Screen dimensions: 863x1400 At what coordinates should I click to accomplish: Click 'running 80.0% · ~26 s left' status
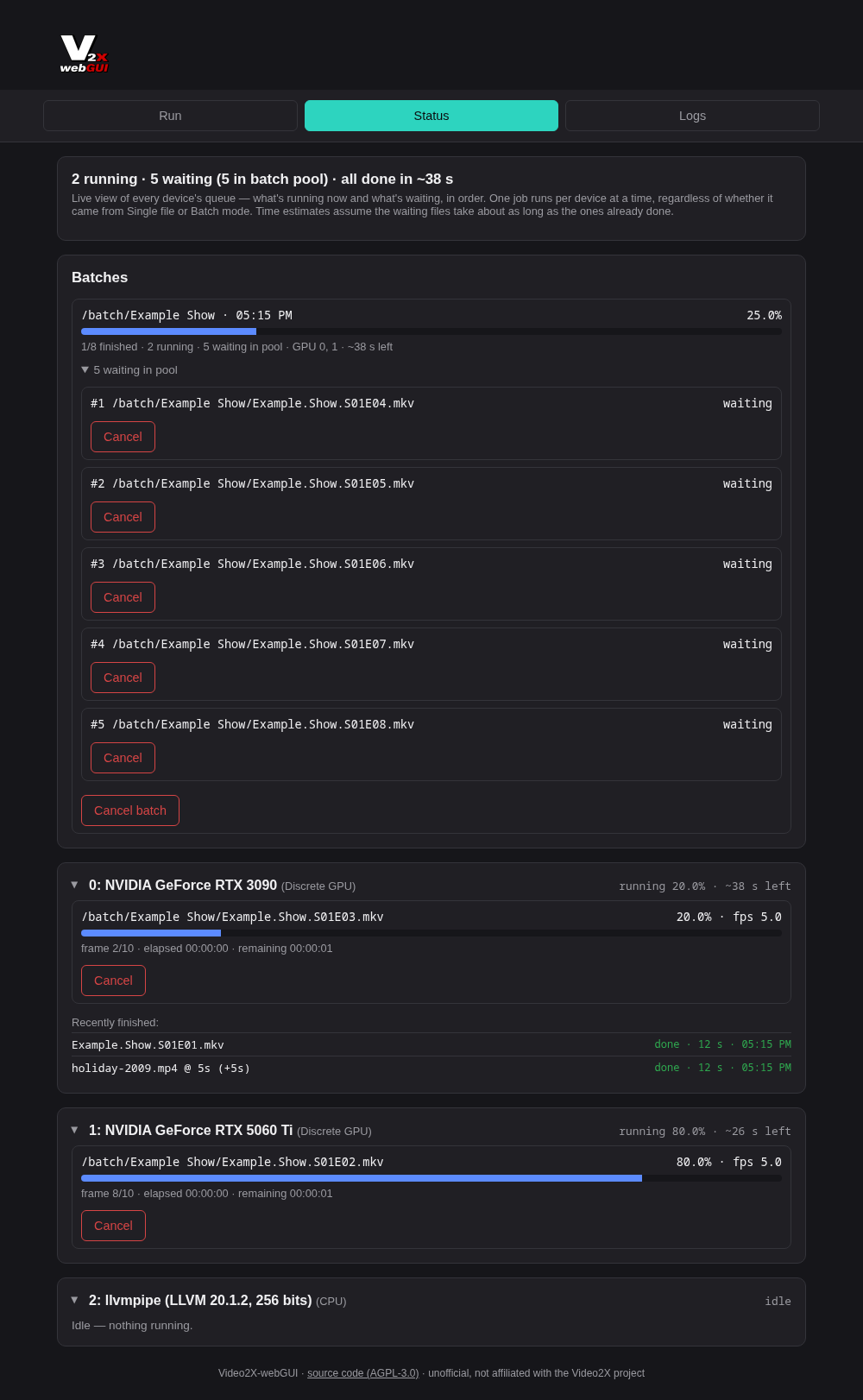(705, 1132)
